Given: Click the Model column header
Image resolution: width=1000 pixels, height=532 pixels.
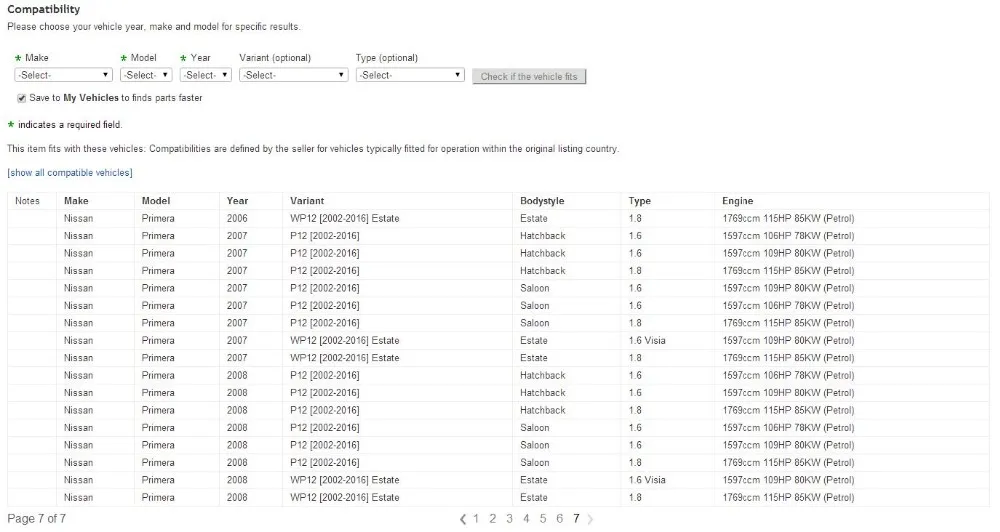Looking at the screenshot, I should (x=156, y=201).
